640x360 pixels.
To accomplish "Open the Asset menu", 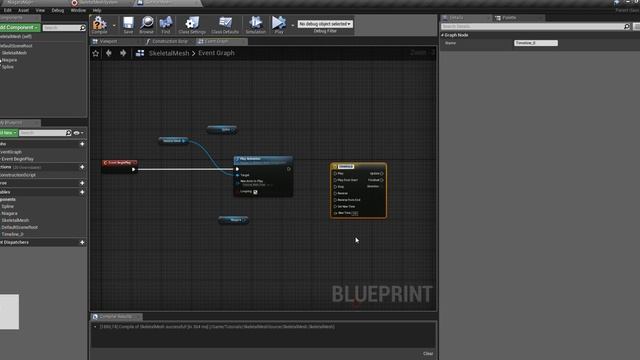I will pos(23,10).
